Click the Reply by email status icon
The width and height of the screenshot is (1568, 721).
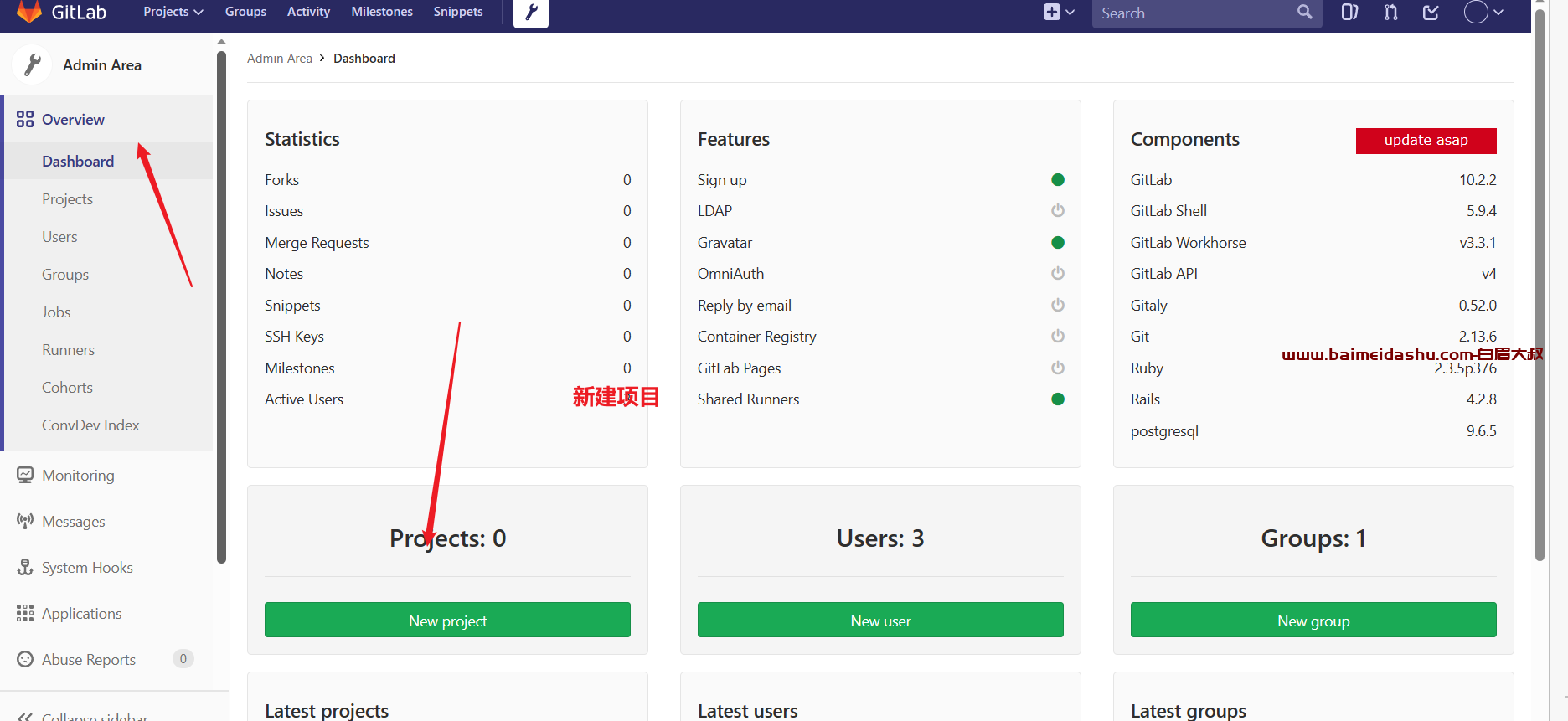pyautogui.click(x=1058, y=305)
